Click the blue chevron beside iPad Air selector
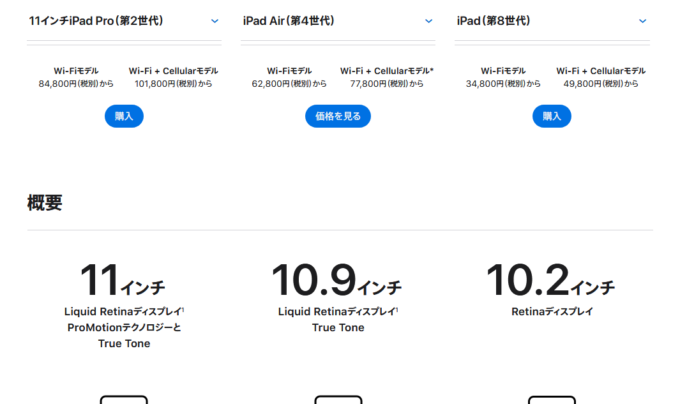This screenshot has height=404, width=680. pos(428,21)
